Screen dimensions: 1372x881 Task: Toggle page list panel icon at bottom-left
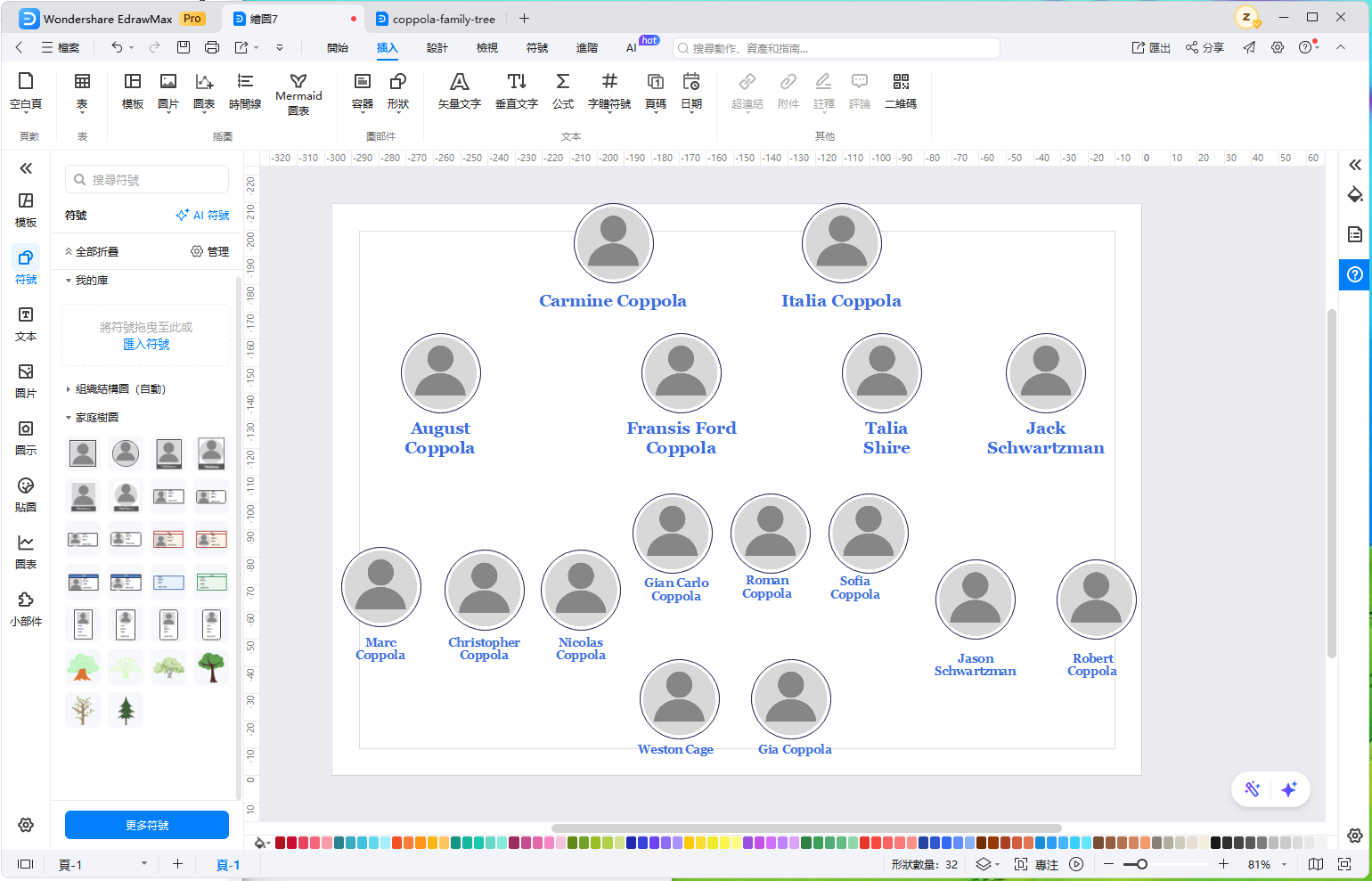coord(26,864)
